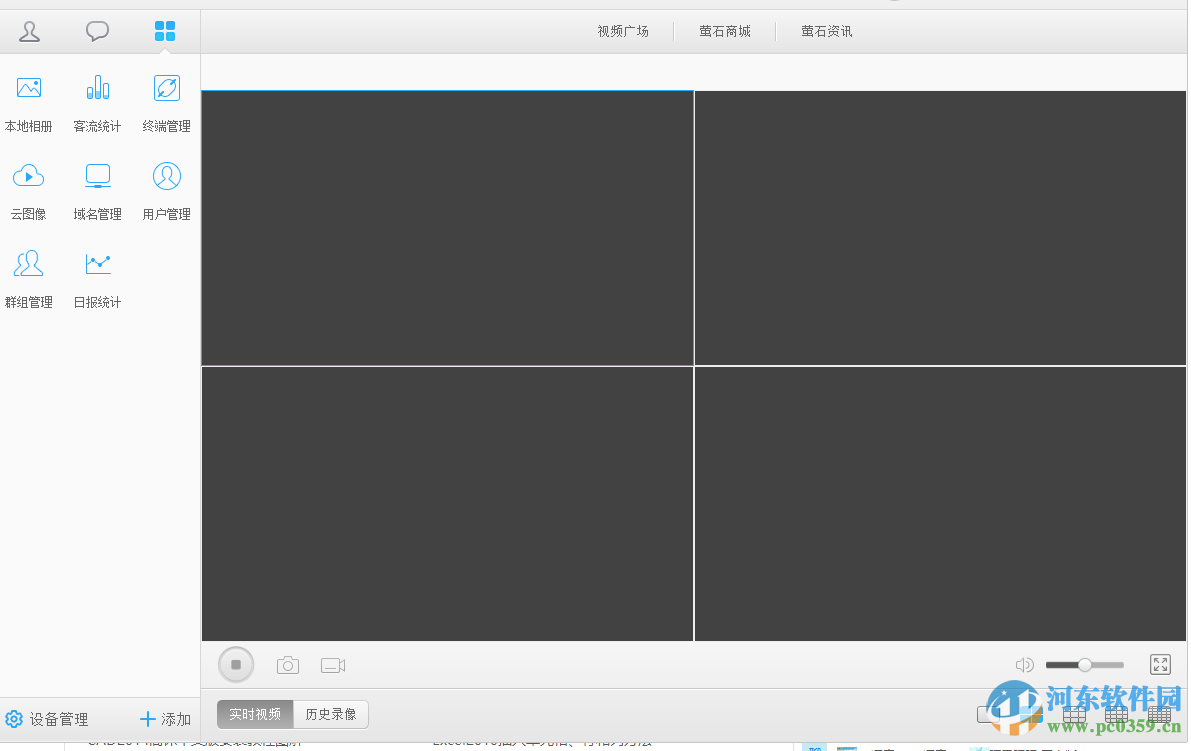The width and height of the screenshot is (1191, 751).
Task: Click 添加 to add a device
Action: click(x=166, y=719)
